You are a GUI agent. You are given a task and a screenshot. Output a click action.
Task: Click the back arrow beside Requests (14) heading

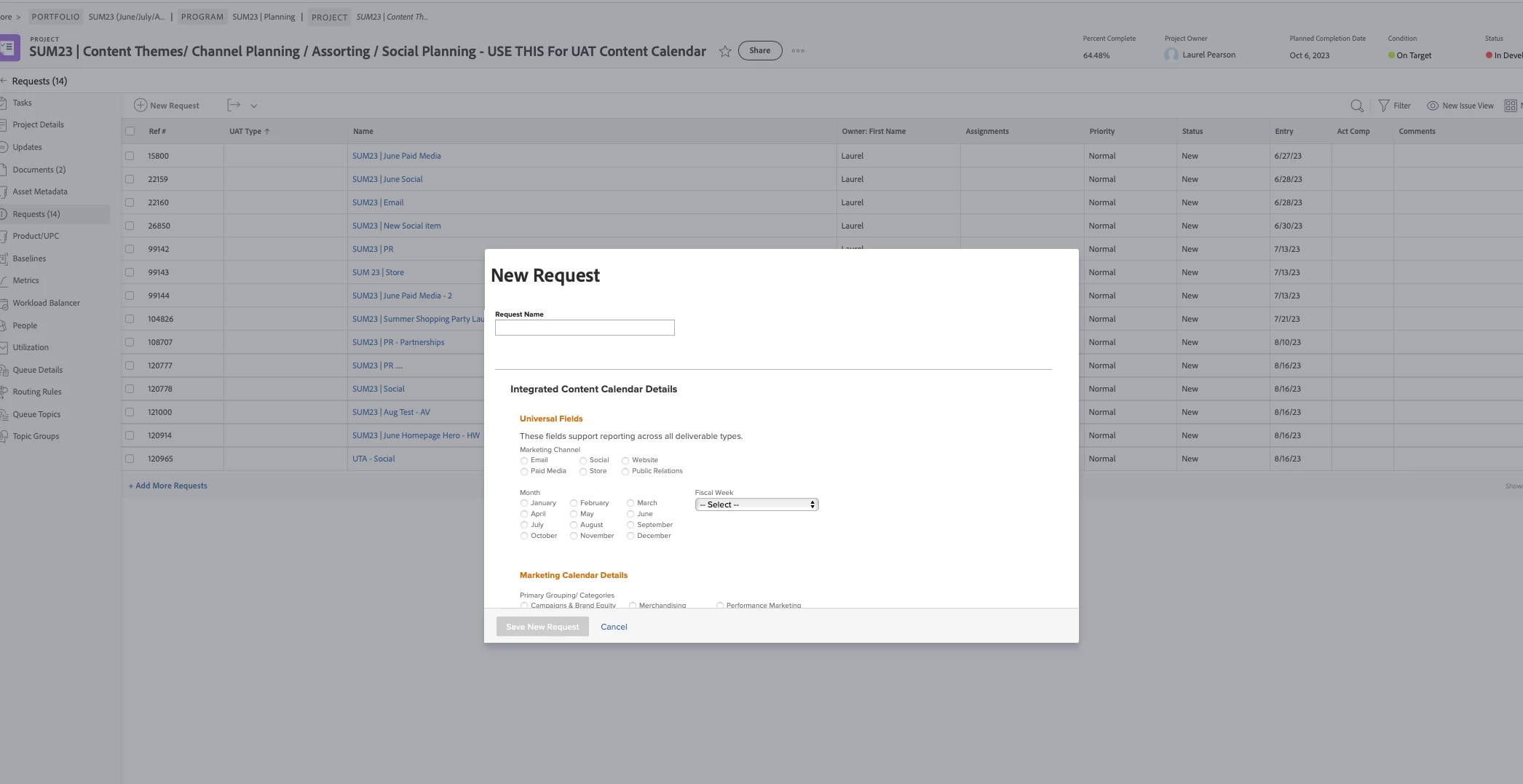point(4,81)
